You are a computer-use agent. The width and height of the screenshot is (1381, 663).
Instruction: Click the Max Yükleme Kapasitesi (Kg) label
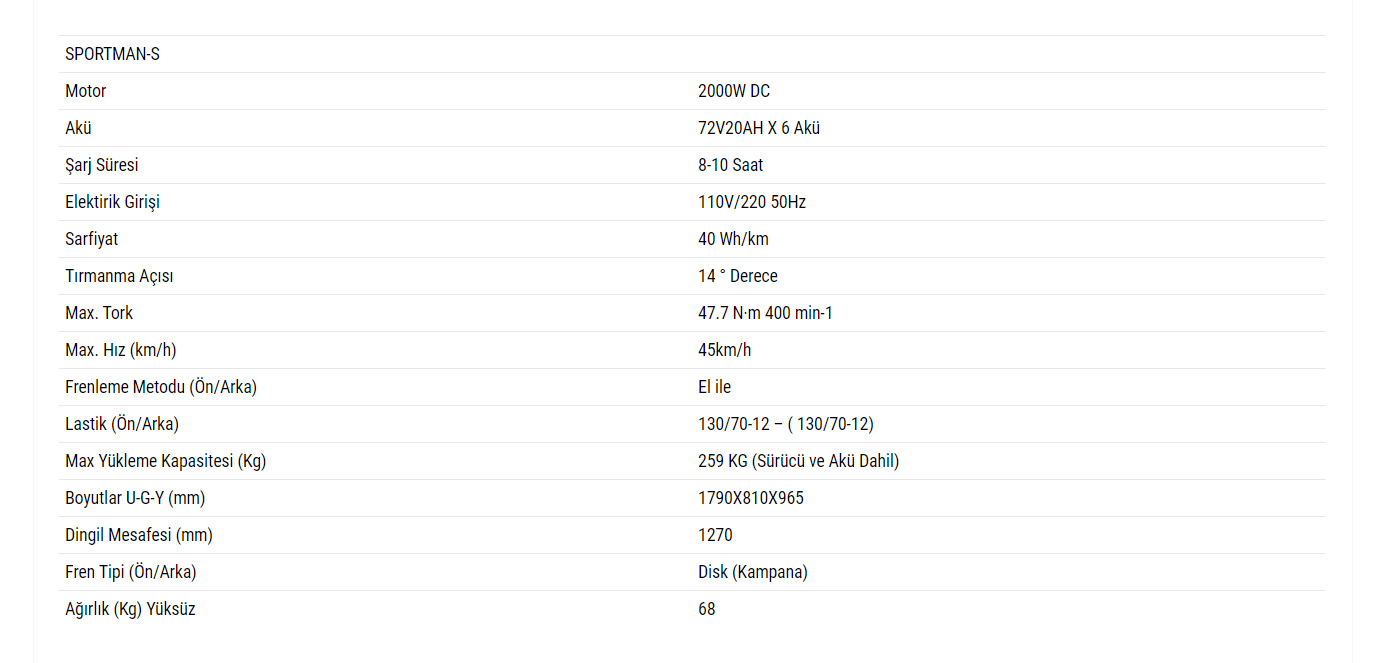tap(165, 461)
